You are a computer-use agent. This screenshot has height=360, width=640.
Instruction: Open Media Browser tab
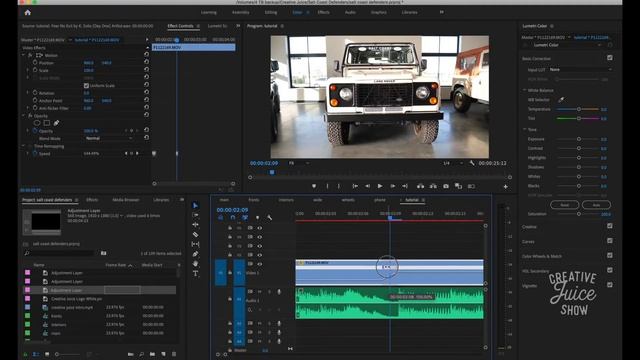[x=126, y=200]
